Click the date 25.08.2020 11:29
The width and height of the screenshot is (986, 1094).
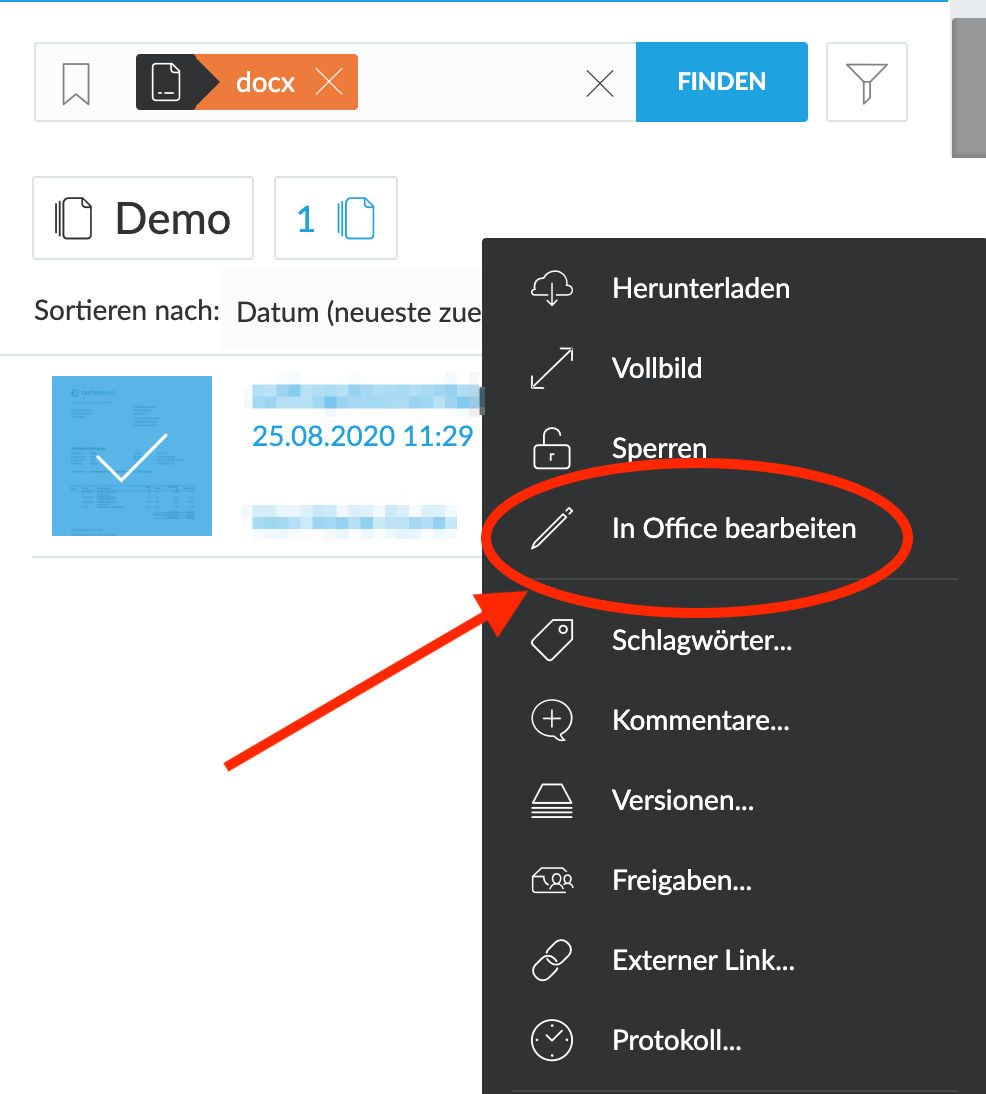coord(362,436)
